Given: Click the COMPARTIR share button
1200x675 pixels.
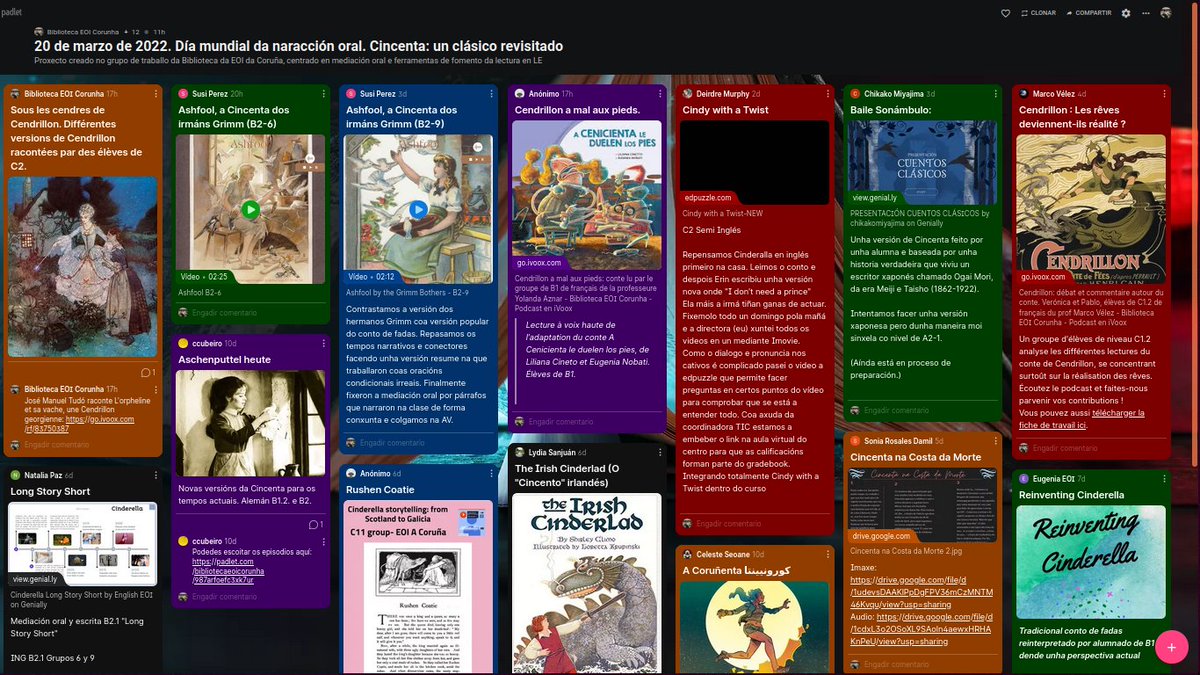Looking at the screenshot, I should (x=1089, y=13).
